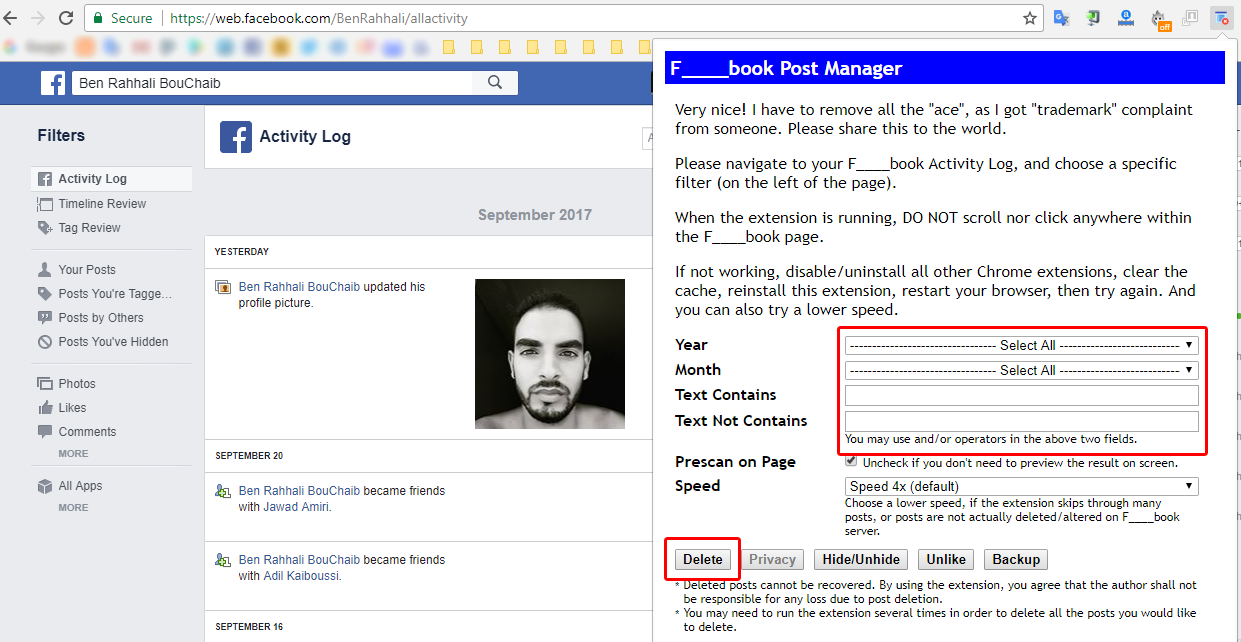Click the 'SEPTEMBER 16' date label
Viewport: 1241px width, 642px height.
249,627
